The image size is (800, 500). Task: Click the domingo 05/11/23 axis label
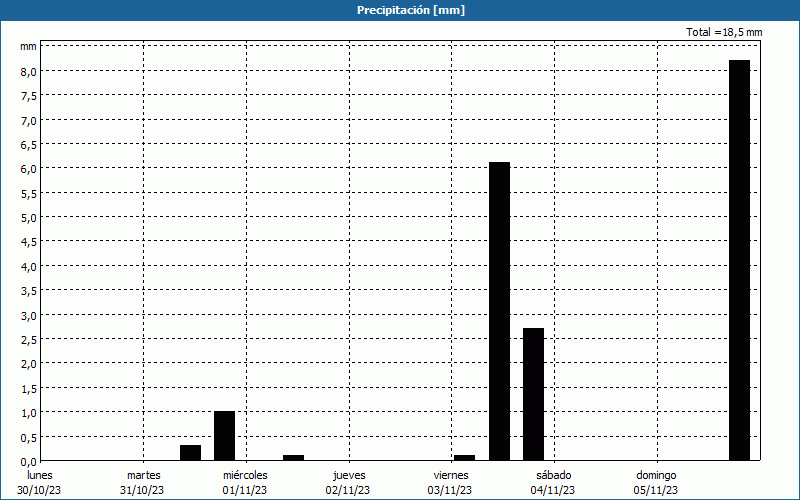[x=656, y=483]
